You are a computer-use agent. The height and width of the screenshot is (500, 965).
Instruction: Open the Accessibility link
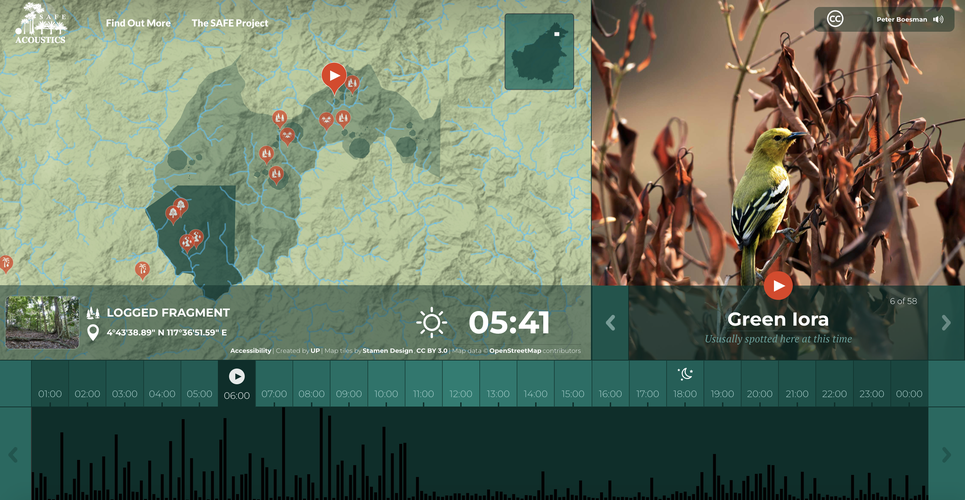click(250, 351)
